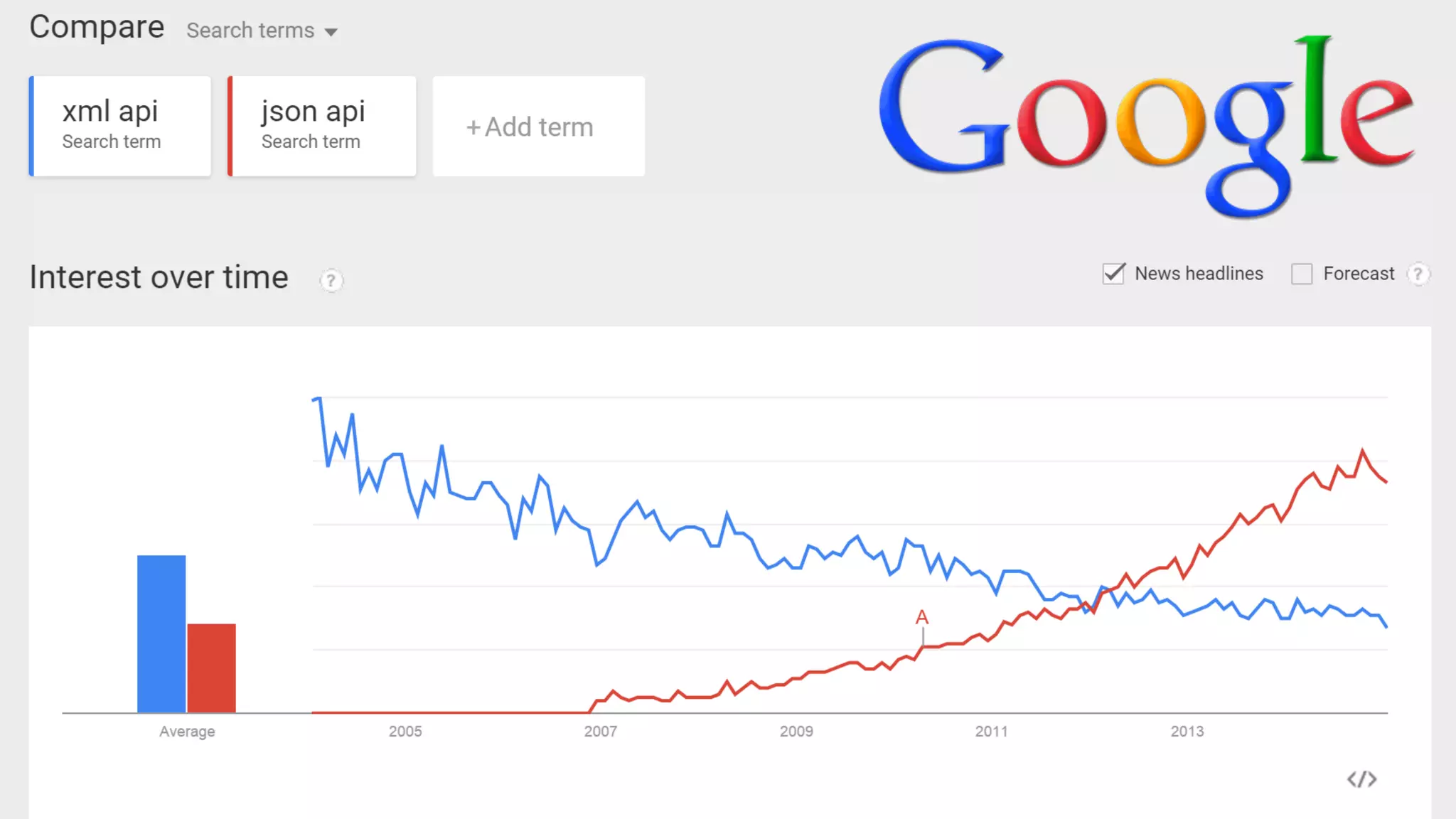Click the 2005 label on time axis
This screenshot has width=1456, height=819.
pyautogui.click(x=405, y=731)
